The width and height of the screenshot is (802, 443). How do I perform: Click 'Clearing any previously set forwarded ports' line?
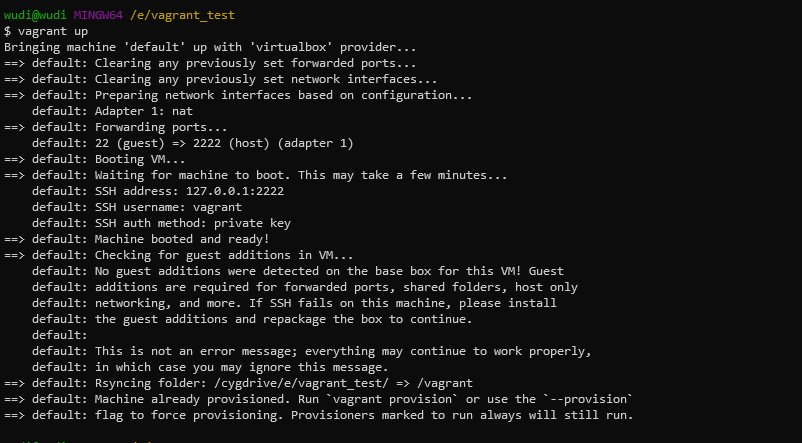pyautogui.click(x=248, y=63)
